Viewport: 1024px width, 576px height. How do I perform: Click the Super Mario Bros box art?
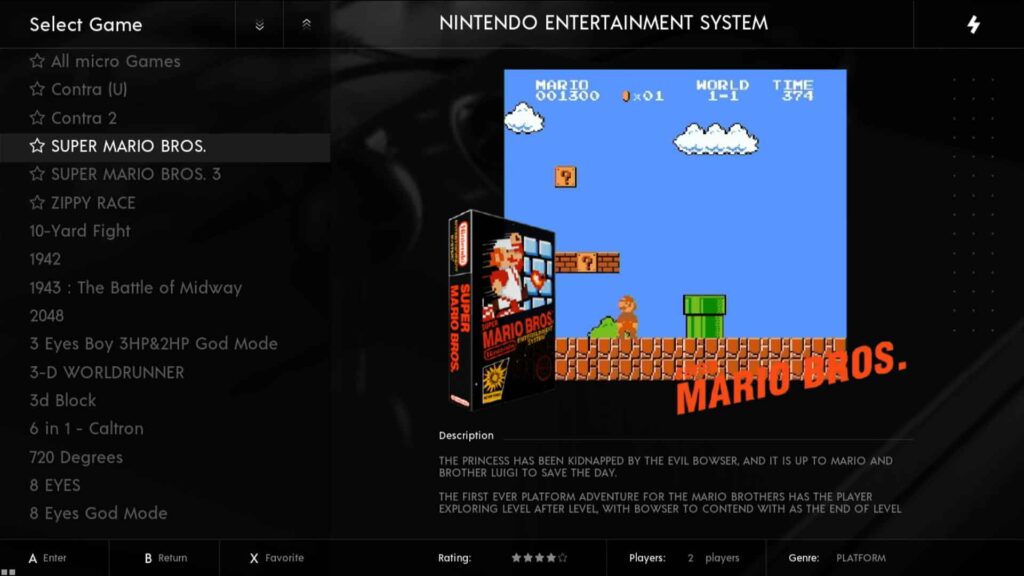502,310
